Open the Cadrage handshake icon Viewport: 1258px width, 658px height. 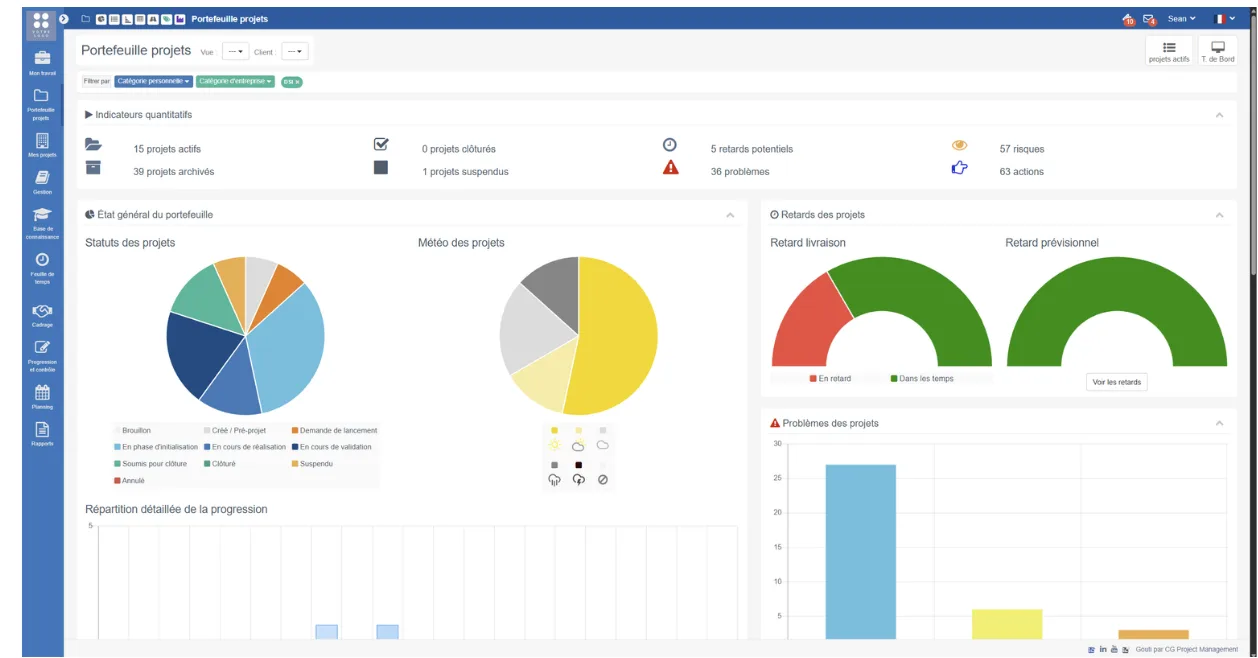pos(42,310)
